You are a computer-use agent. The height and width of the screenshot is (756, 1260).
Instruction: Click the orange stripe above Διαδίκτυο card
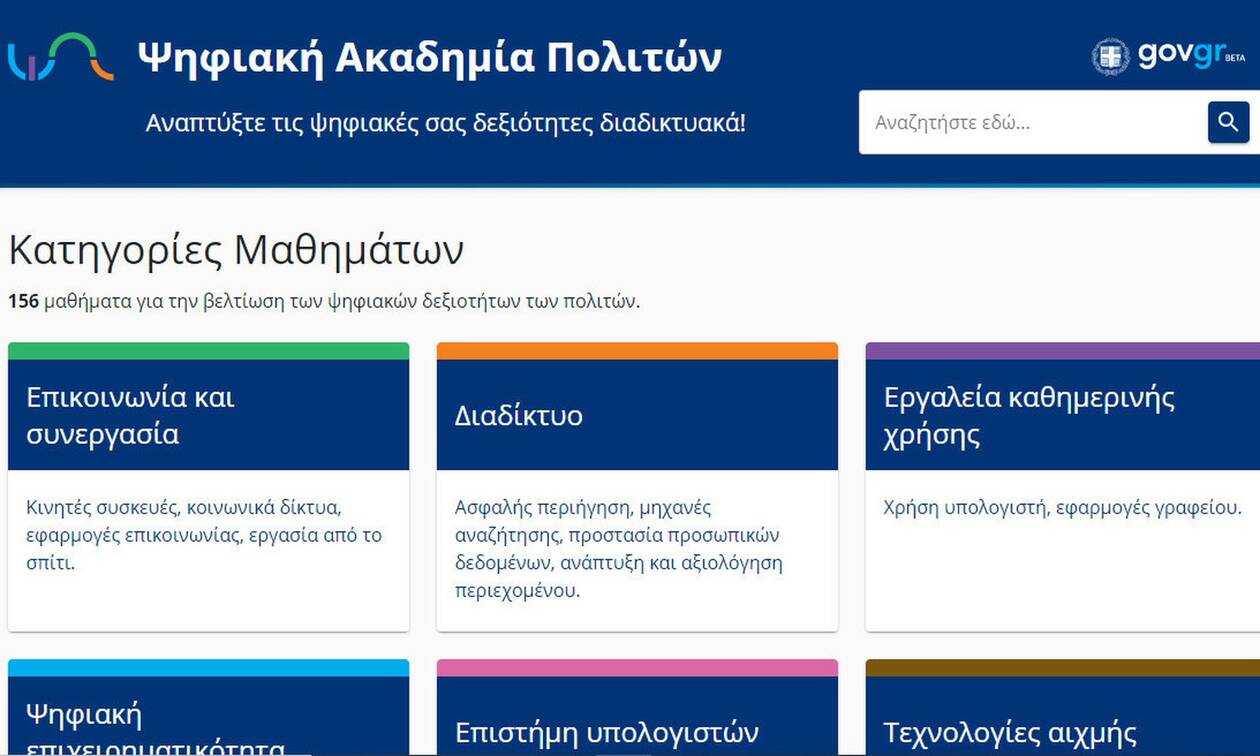pyautogui.click(x=637, y=351)
